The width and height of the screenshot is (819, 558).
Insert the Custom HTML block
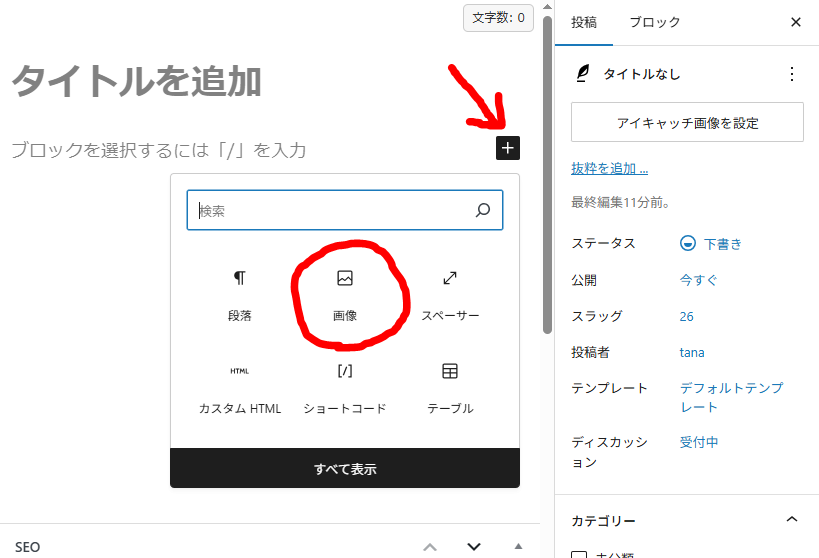coord(240,388)
